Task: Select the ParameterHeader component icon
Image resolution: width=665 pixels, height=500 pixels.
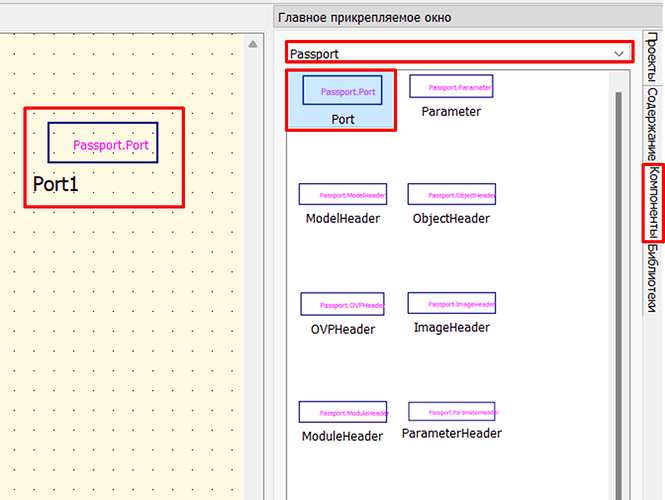Action: tap(452, 411)
